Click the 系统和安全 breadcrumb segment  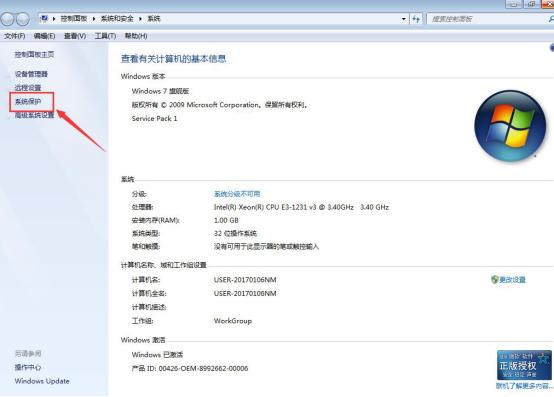point(117,19)
